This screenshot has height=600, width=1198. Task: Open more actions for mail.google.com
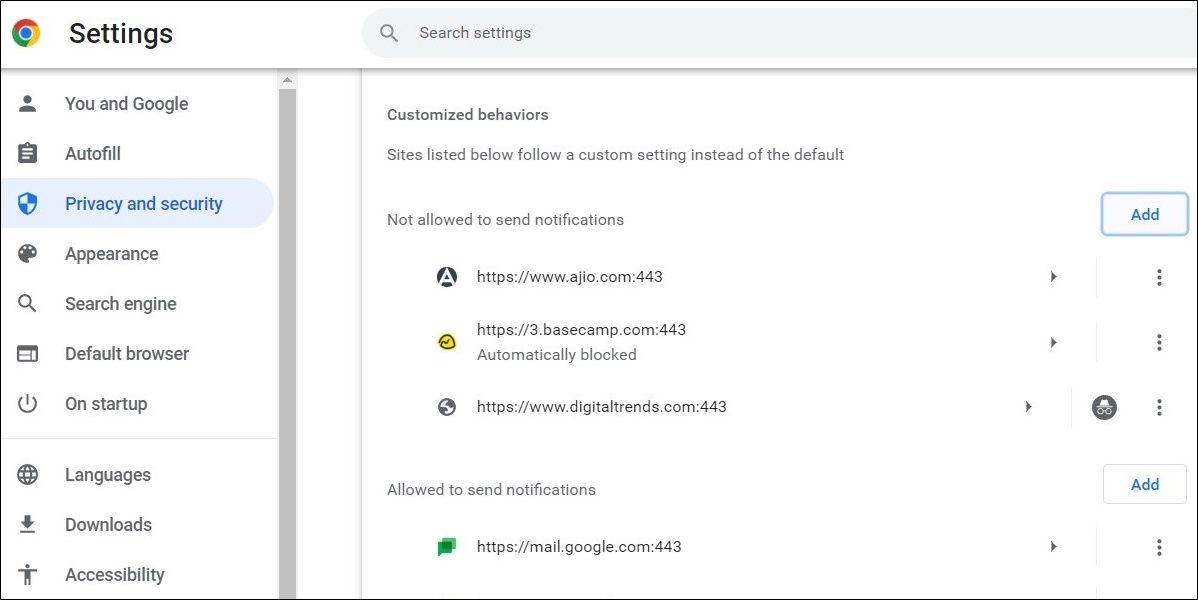[x=1159, y=547]
